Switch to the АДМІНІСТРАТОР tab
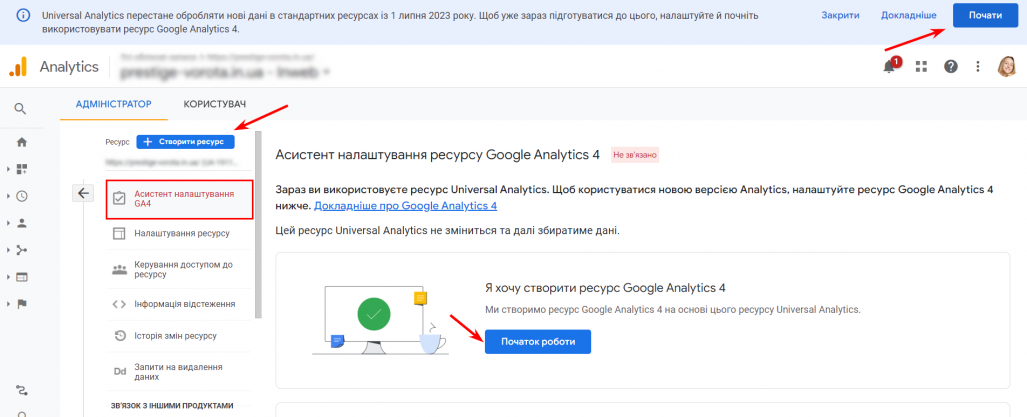 [x=113, y=104]
